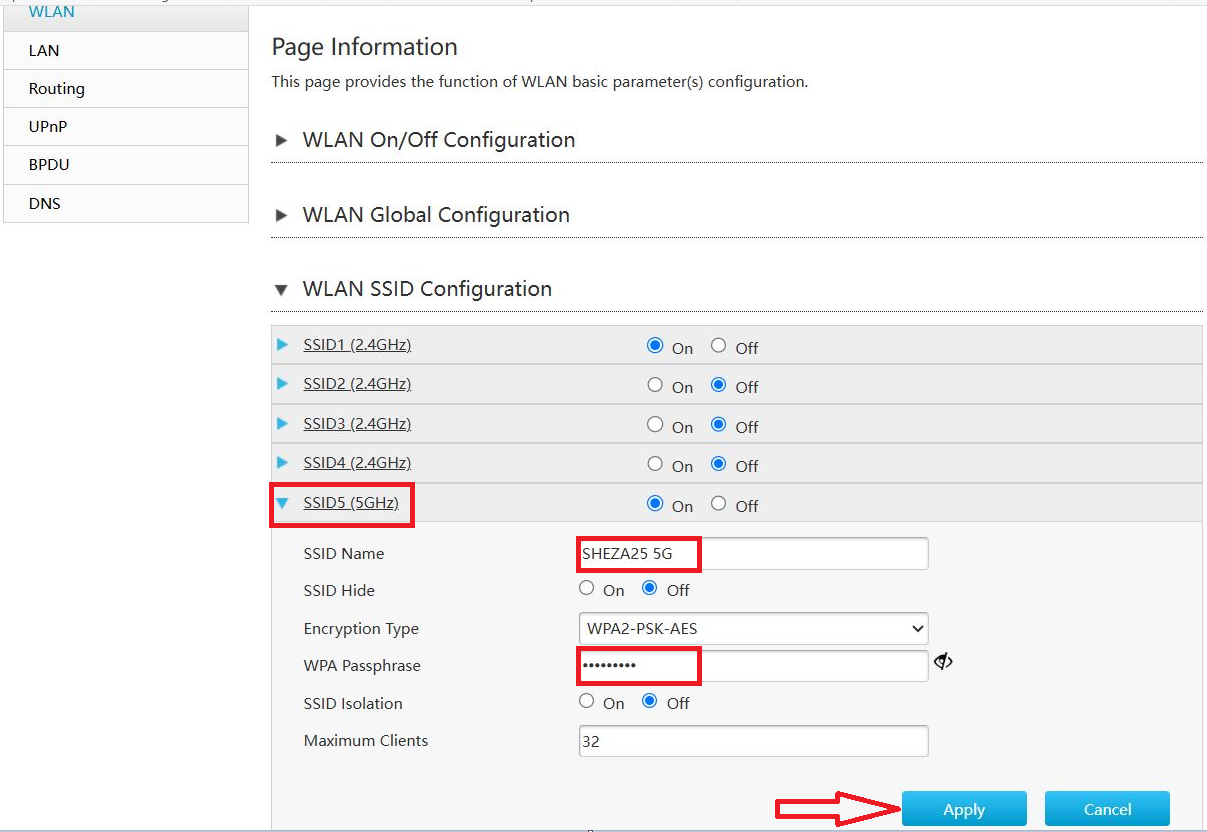Expand the SSID1 (2.4GHz) details arrow

(283, 344)
